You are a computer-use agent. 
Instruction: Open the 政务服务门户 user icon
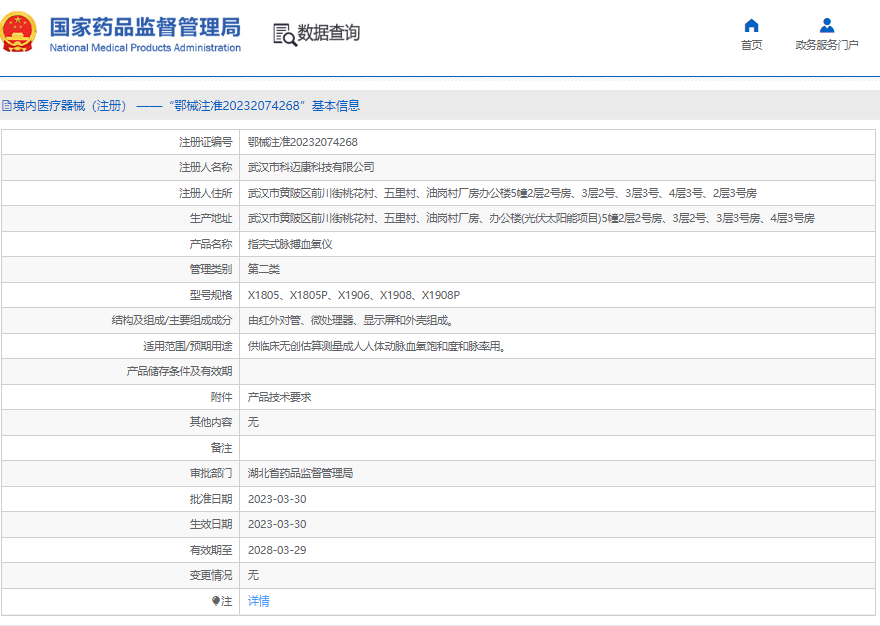click(827, 25)
